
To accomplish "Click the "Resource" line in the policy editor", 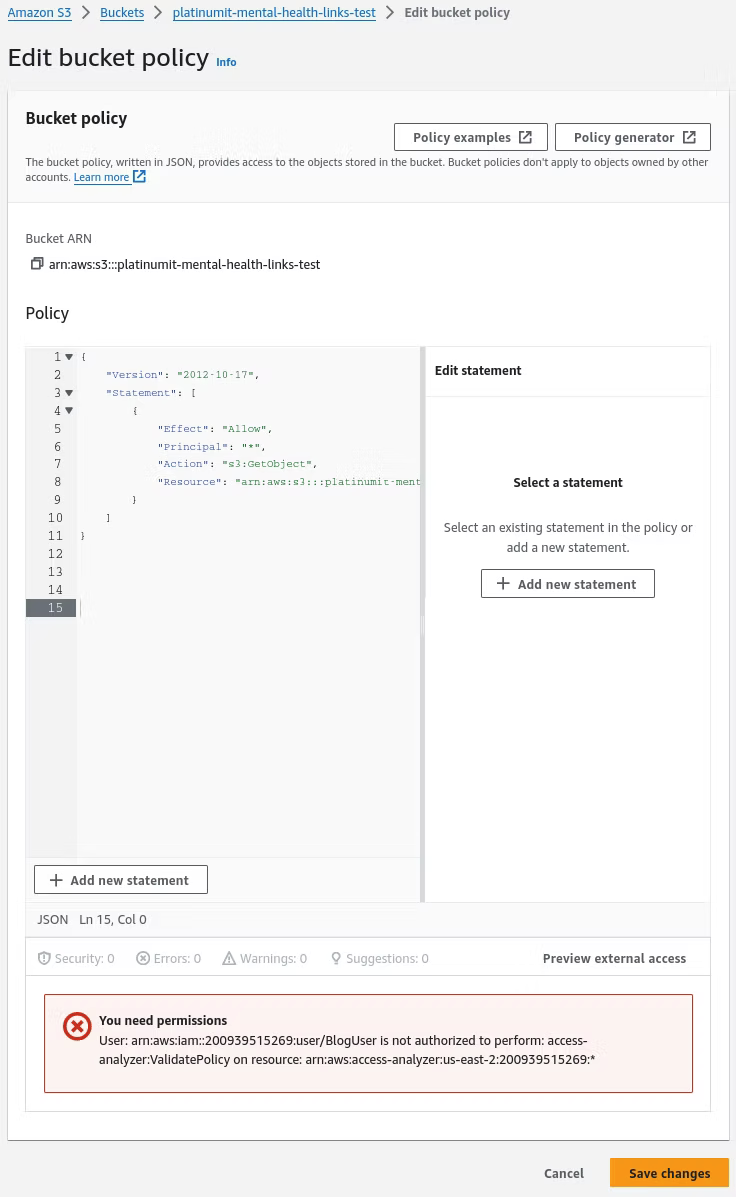I will pyautogui.click(x=289, y=482).
